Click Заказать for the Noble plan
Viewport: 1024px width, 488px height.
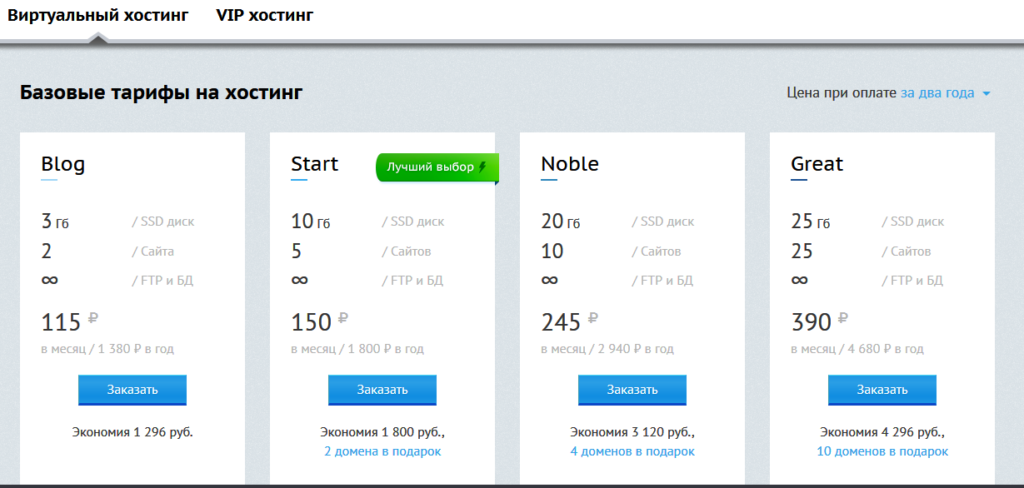click(632, 390)
